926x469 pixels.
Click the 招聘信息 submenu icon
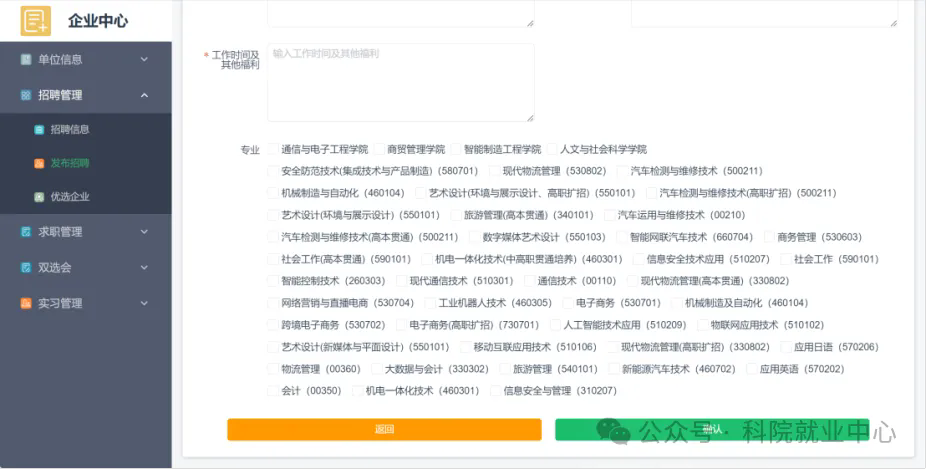pos(39,129)
